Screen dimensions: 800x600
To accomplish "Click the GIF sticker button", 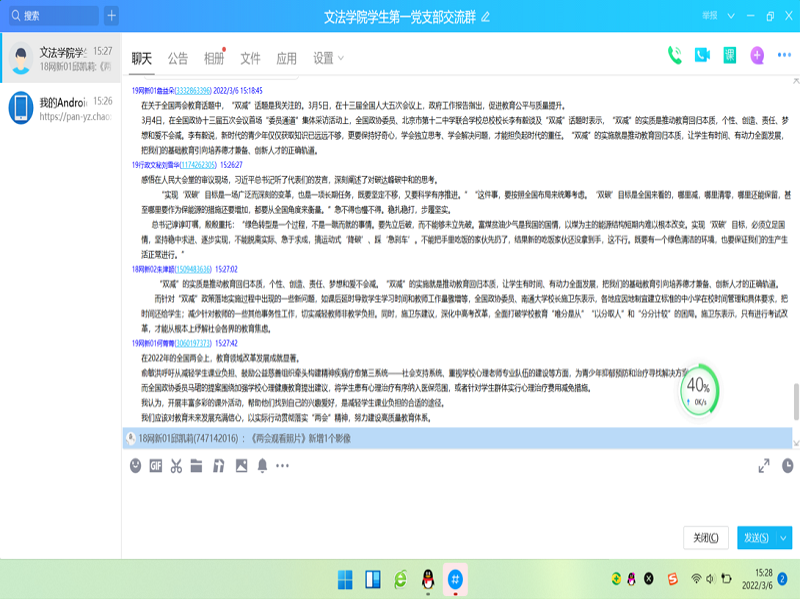I will [156, 465].
